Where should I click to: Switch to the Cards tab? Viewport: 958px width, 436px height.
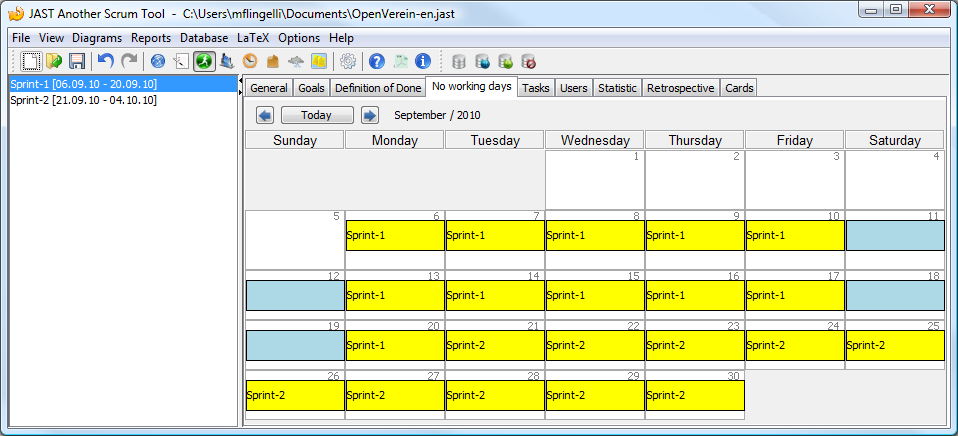tap(739, 88)
